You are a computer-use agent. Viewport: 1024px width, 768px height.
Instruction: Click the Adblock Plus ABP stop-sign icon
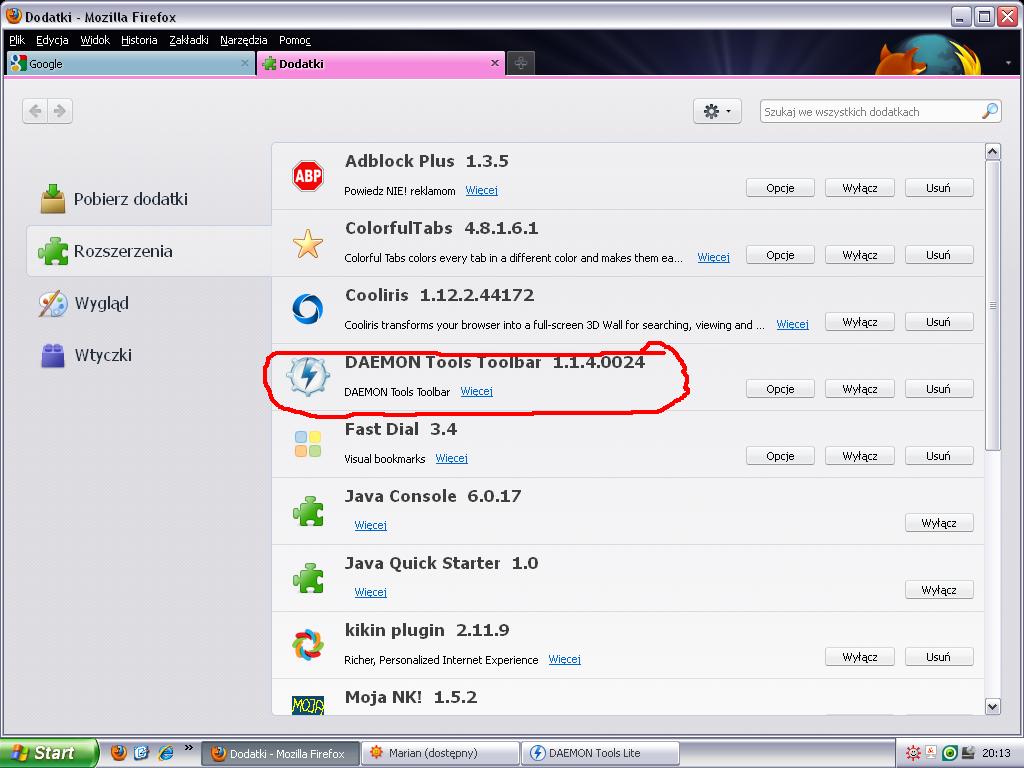click(308, 176)
